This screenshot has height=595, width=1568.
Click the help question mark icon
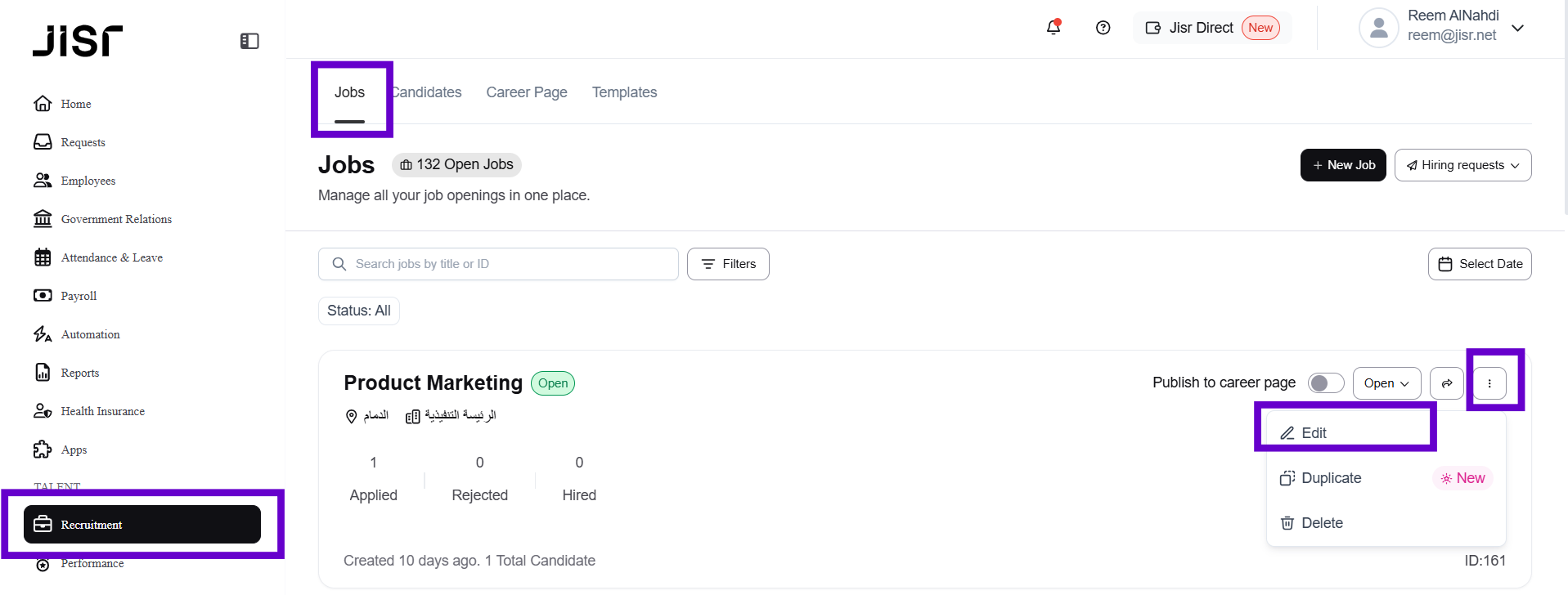click(x=1103, y=28)
